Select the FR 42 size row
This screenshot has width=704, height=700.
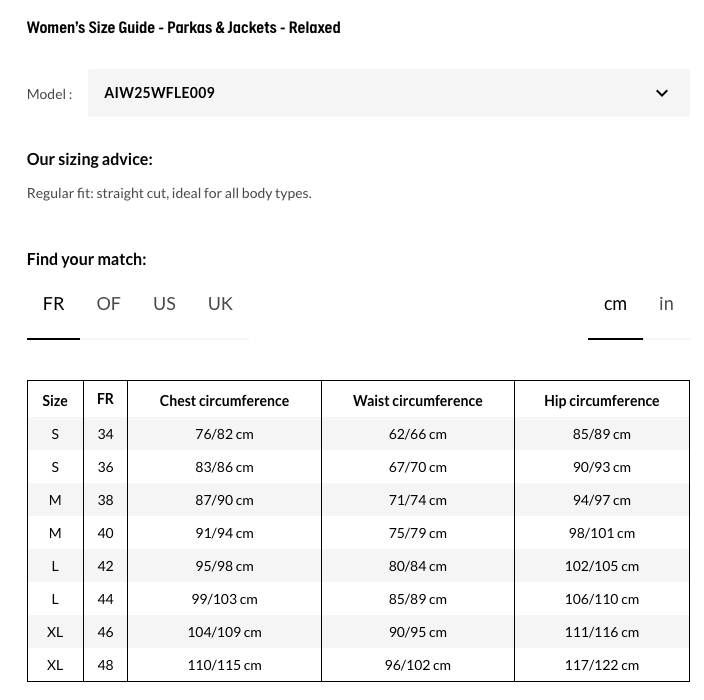click(x=105, y=566)
